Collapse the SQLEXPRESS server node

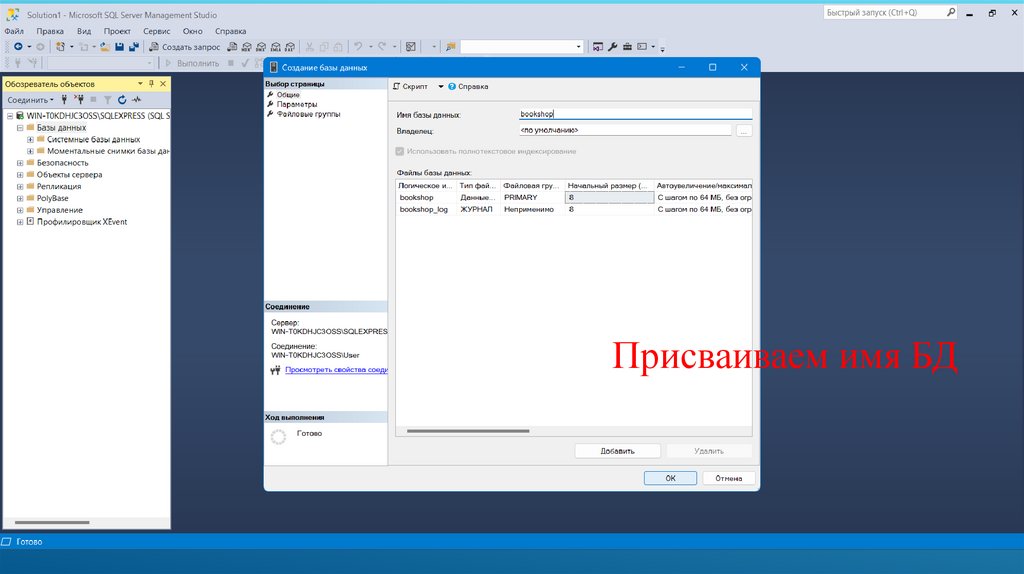[10, 116]
